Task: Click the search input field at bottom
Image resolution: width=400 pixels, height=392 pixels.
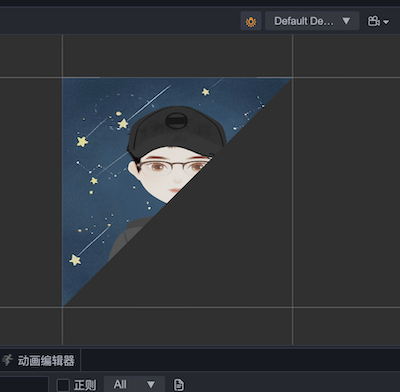Action: click(x=24, y=385)
